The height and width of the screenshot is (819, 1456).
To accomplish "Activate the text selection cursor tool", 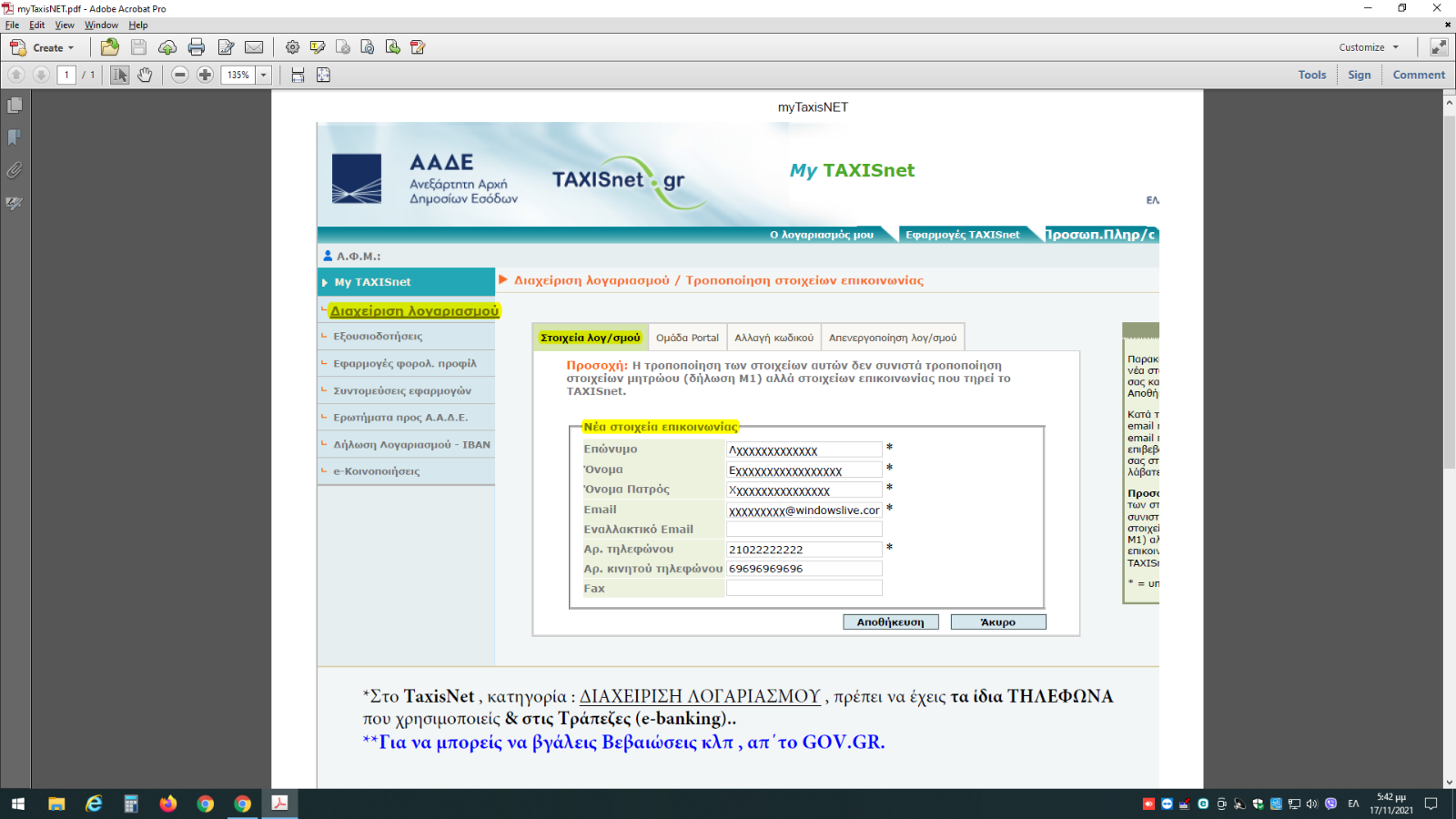I will tap(119, 75).
